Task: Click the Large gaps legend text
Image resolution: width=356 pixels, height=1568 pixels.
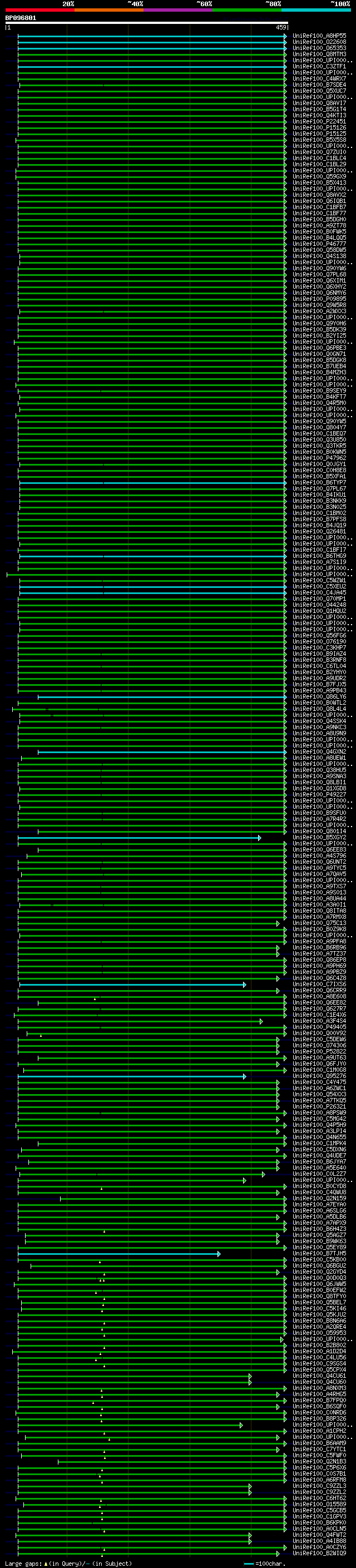Action: point(23,1564)
